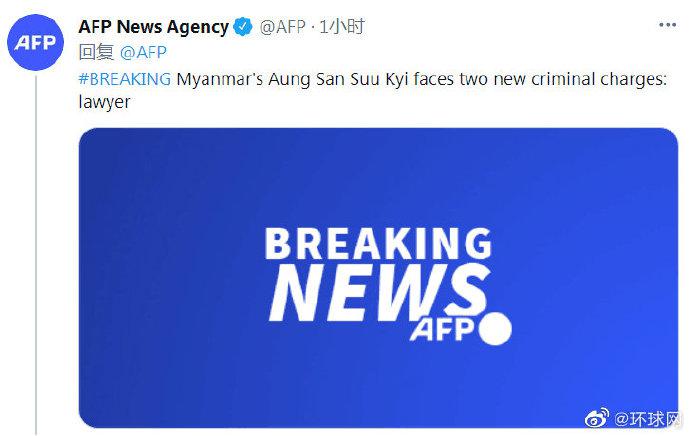Click the 回复 reply label
Image resolution: width=690 pixels, height=436 pixels.
point(94,52)
